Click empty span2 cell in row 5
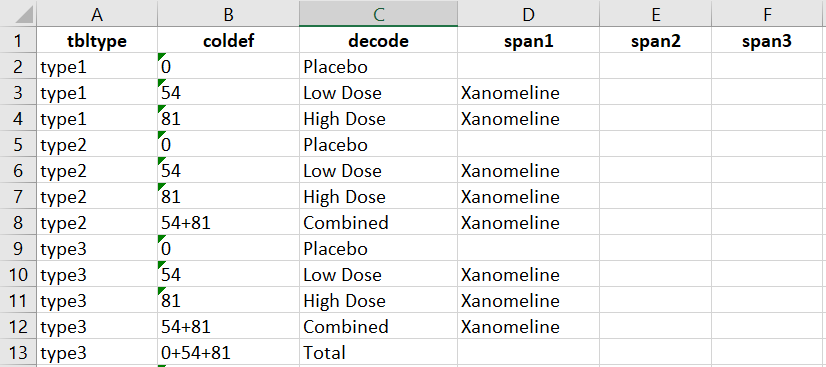This screenshot has width=826, height=367. (x=655, y=144)
